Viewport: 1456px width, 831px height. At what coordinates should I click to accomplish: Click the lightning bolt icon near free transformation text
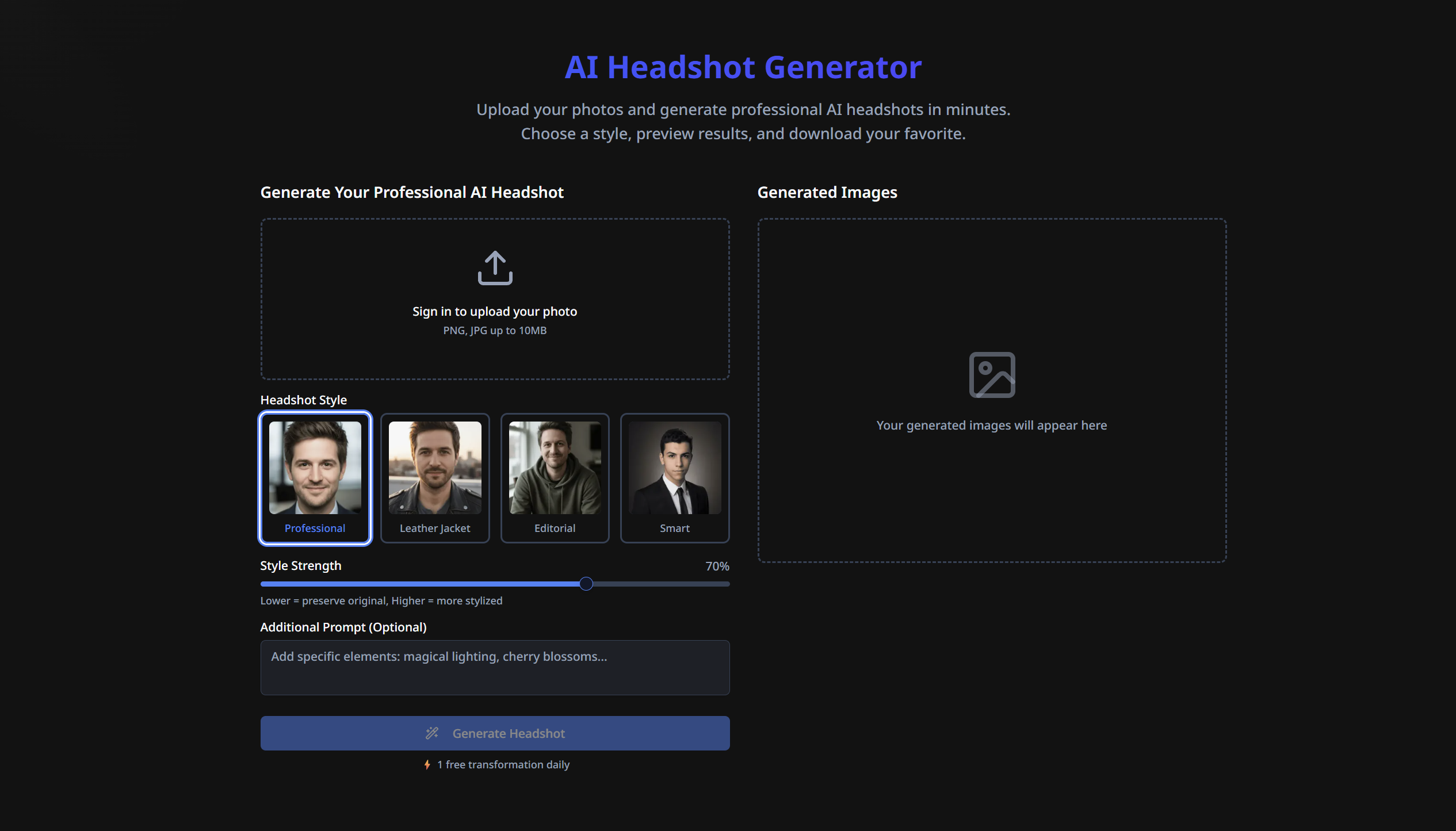point(427,764)
